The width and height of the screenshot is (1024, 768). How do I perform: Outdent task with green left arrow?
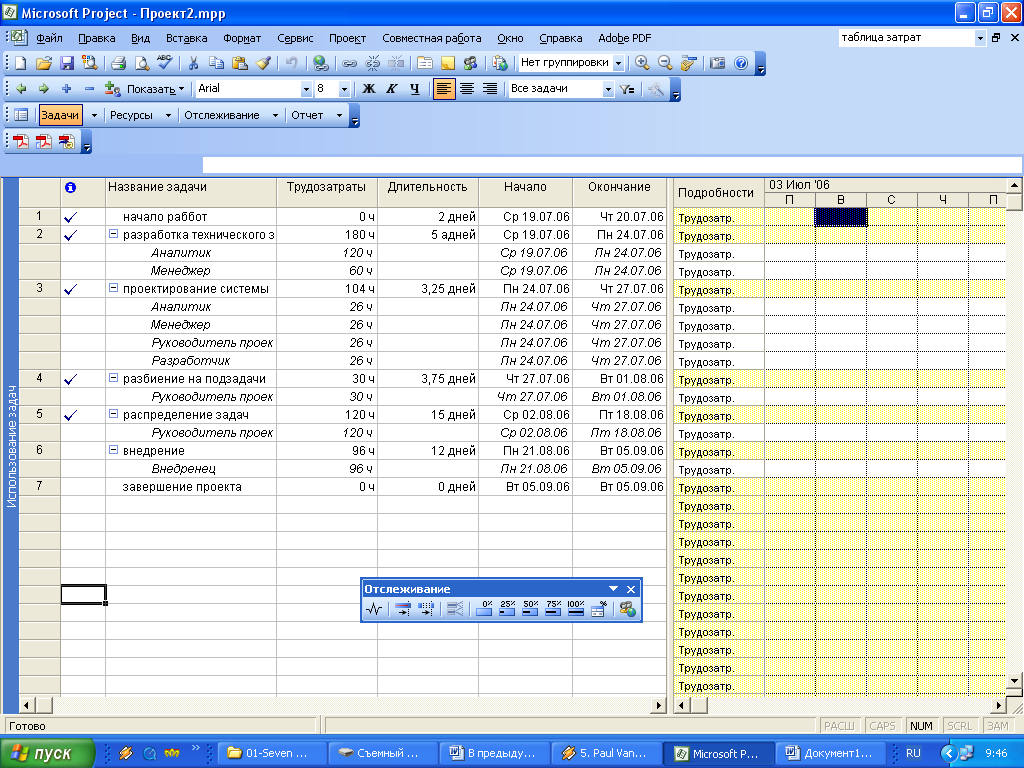coord(21,89)
